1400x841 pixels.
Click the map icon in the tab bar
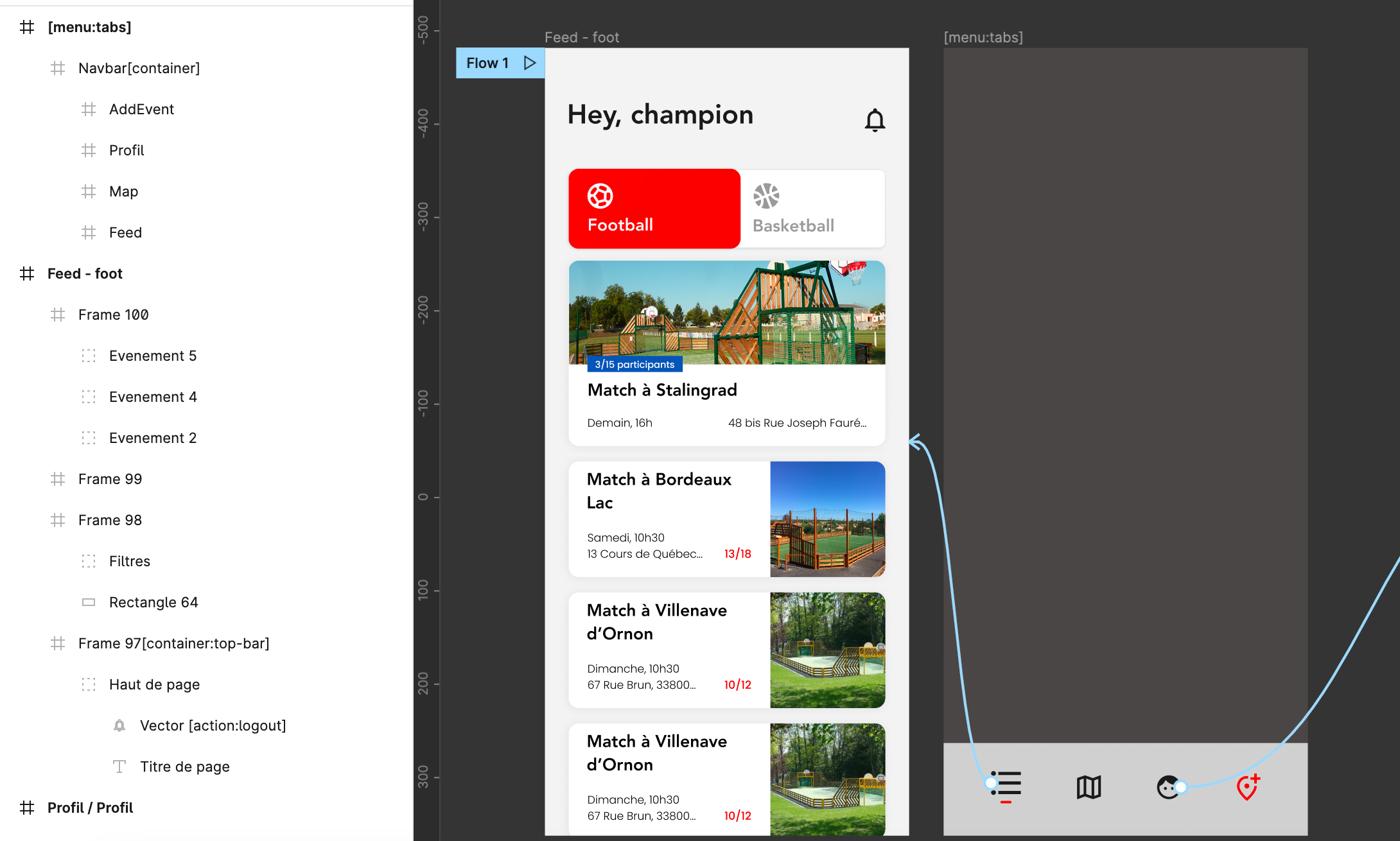[1089, 787]
